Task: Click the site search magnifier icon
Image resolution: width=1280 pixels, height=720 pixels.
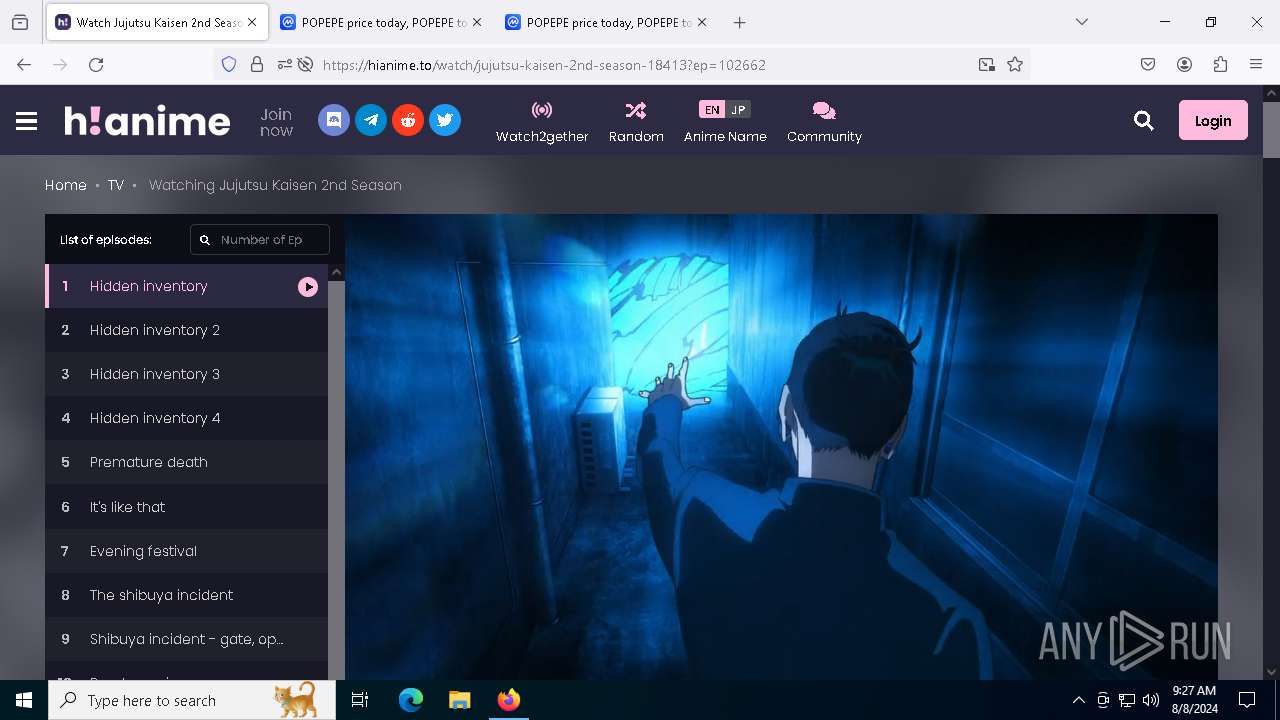Action: click(1144, 121)
